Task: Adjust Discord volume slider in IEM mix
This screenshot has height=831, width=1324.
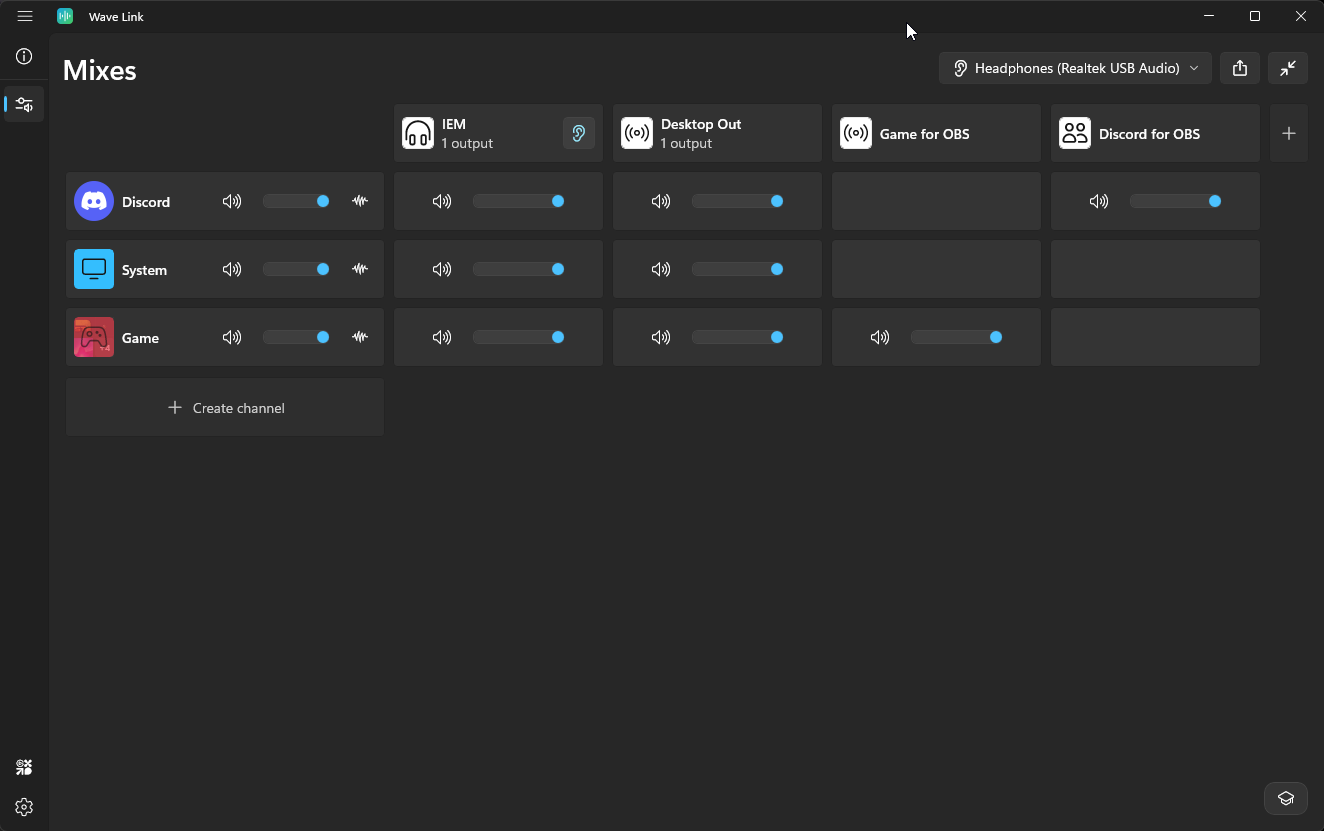Action: [518, 201]
